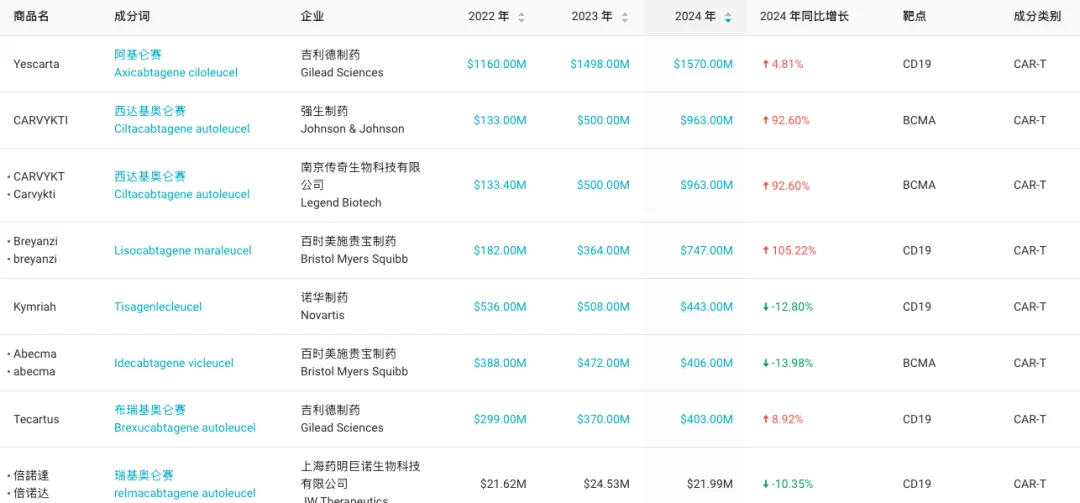Follow the Lisocabtagene maraleucel link
Viewport: 1080px width, 503px height.
tap(183, 251)
